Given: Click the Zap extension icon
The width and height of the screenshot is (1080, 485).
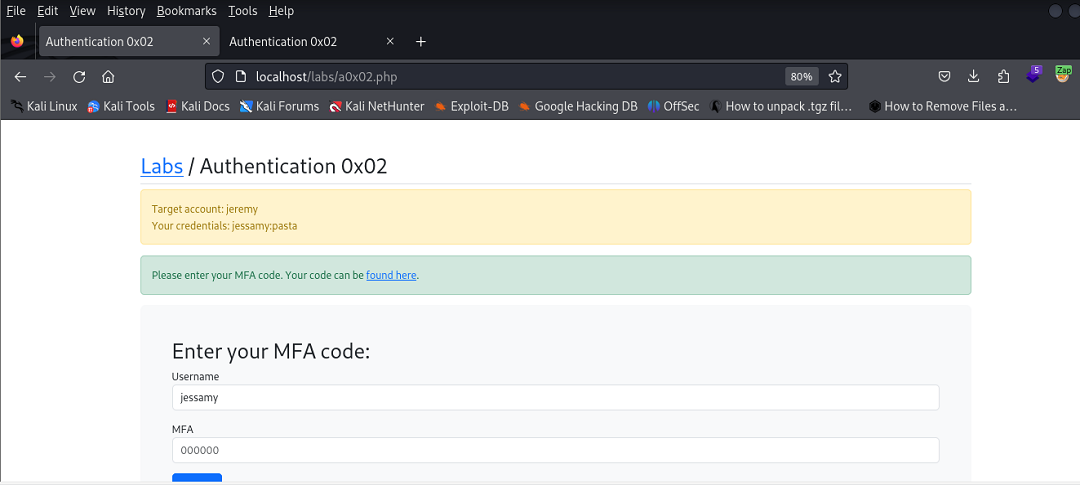Looking at the screenshot, I should click(1063, 74).
